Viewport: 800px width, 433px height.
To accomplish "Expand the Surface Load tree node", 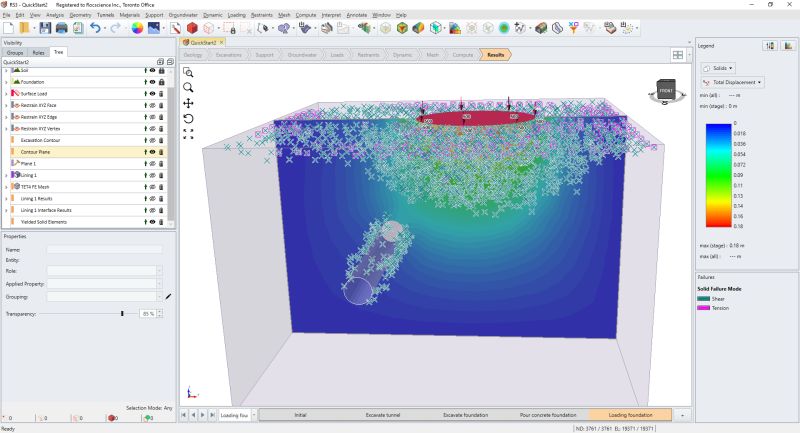I will [x=6, y=94].
